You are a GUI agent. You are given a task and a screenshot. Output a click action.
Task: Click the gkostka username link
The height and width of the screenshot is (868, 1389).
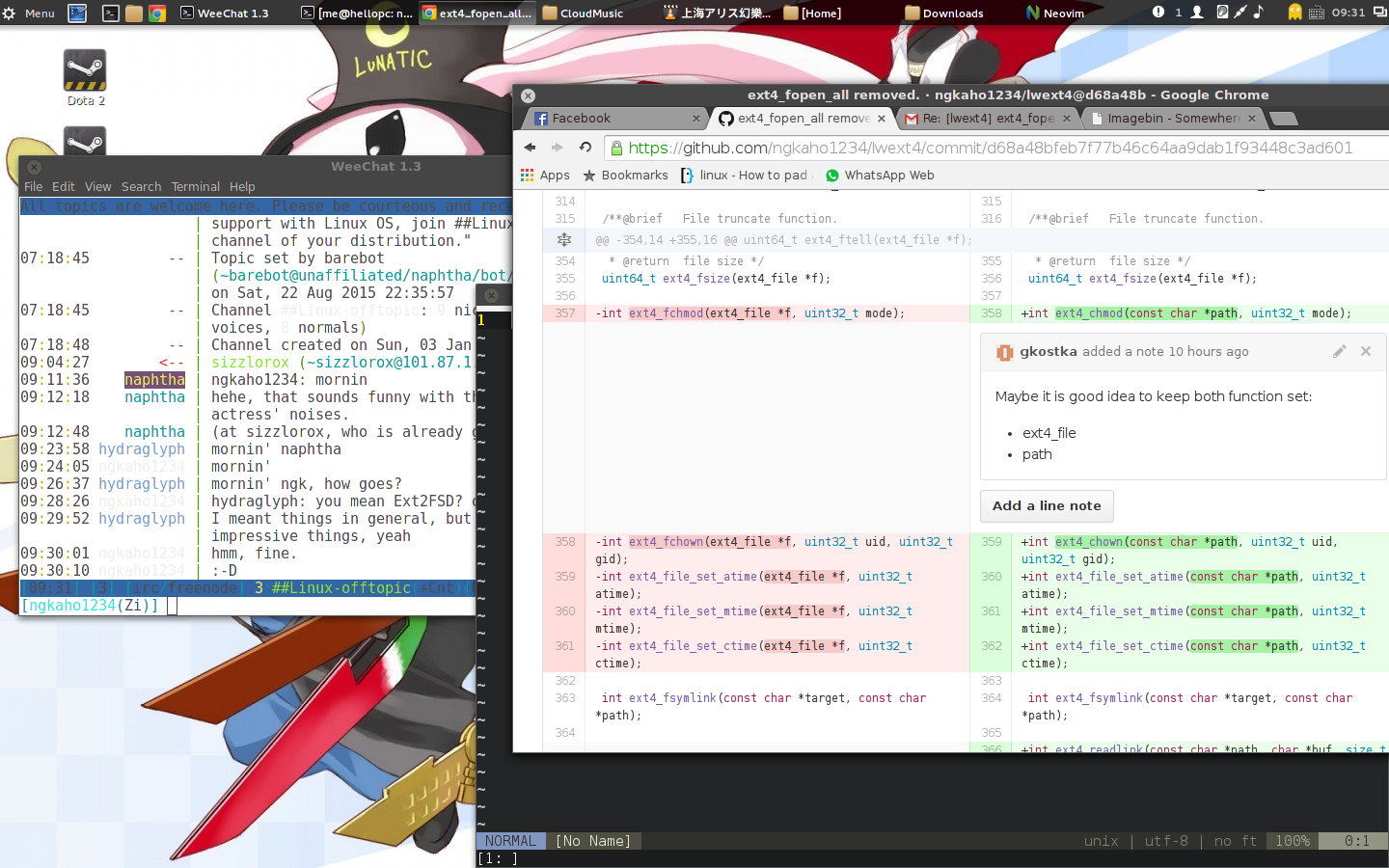1049,351
